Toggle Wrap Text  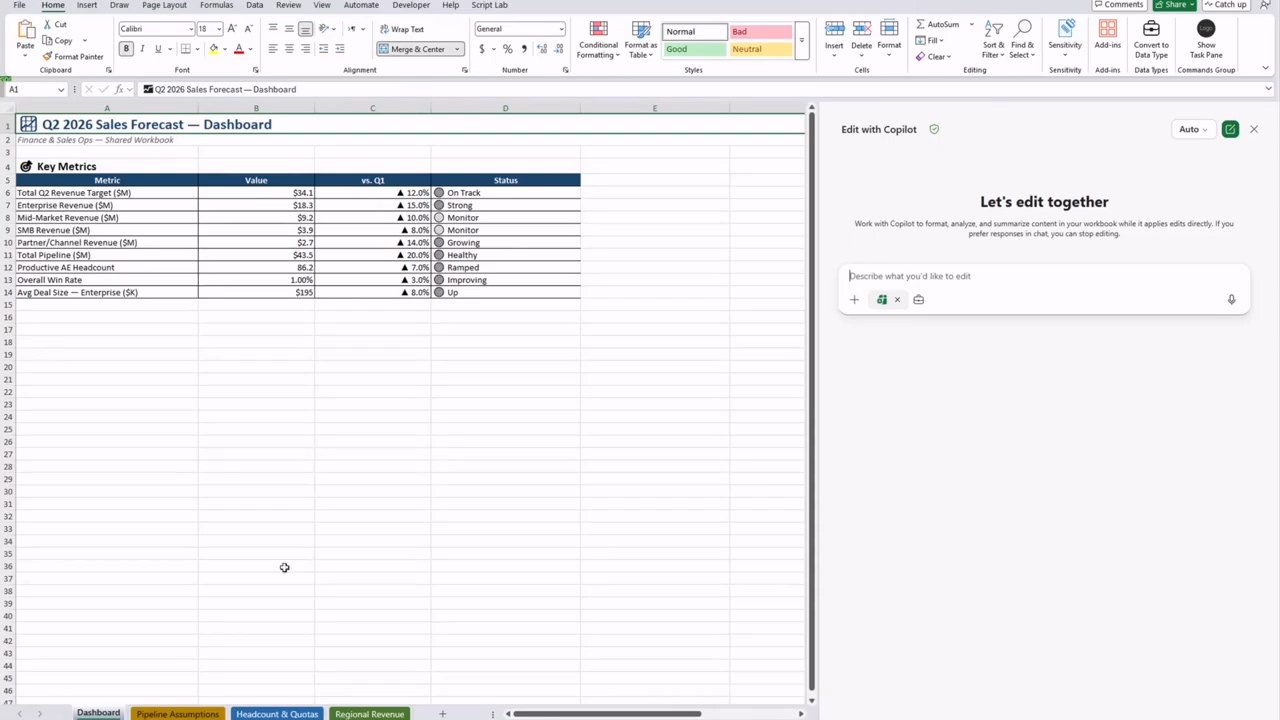[402, 29]
